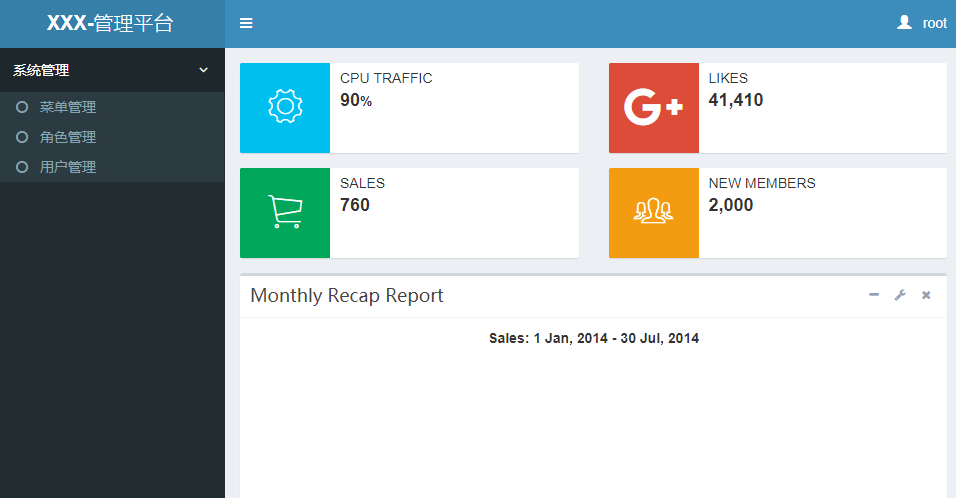956x498 pixels.
Task: Click the 2,000 new members value
Action: (730, 205)
